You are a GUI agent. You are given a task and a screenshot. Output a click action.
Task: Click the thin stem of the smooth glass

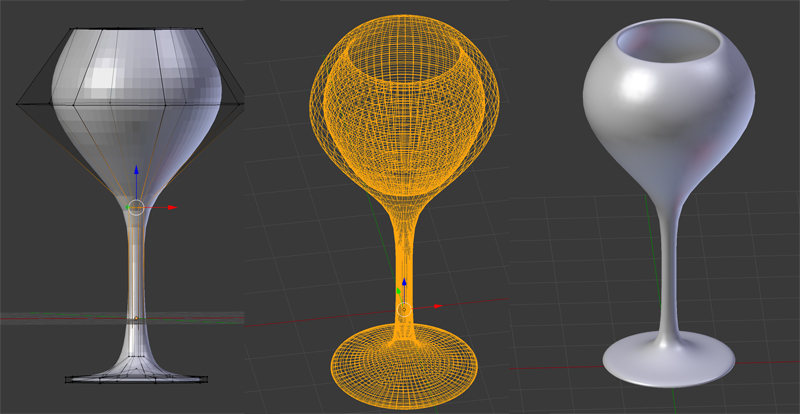[x=671, y=260]
